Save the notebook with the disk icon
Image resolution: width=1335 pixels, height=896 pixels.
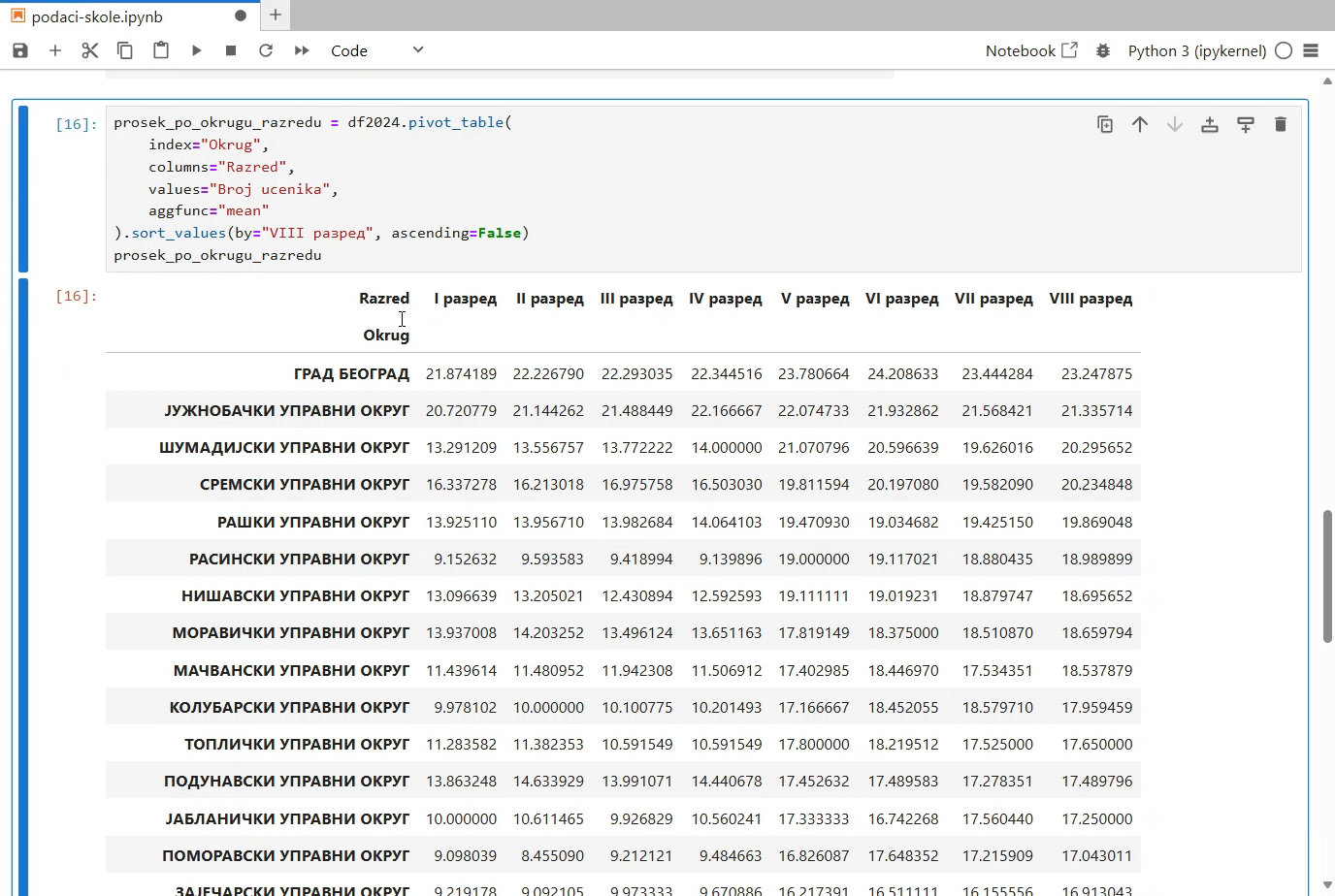click(20, 50)
